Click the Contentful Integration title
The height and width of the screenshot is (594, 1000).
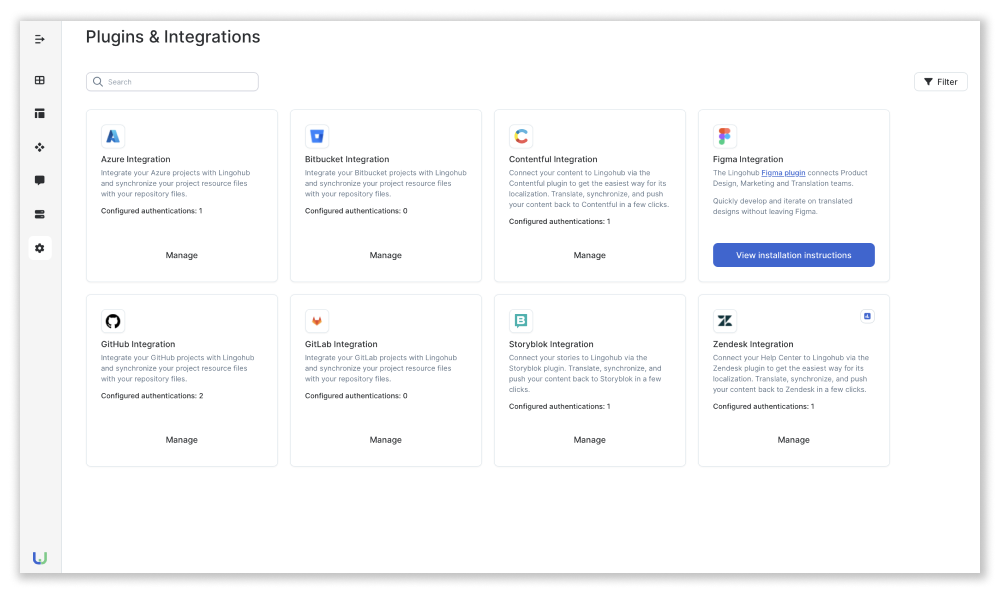553,160
